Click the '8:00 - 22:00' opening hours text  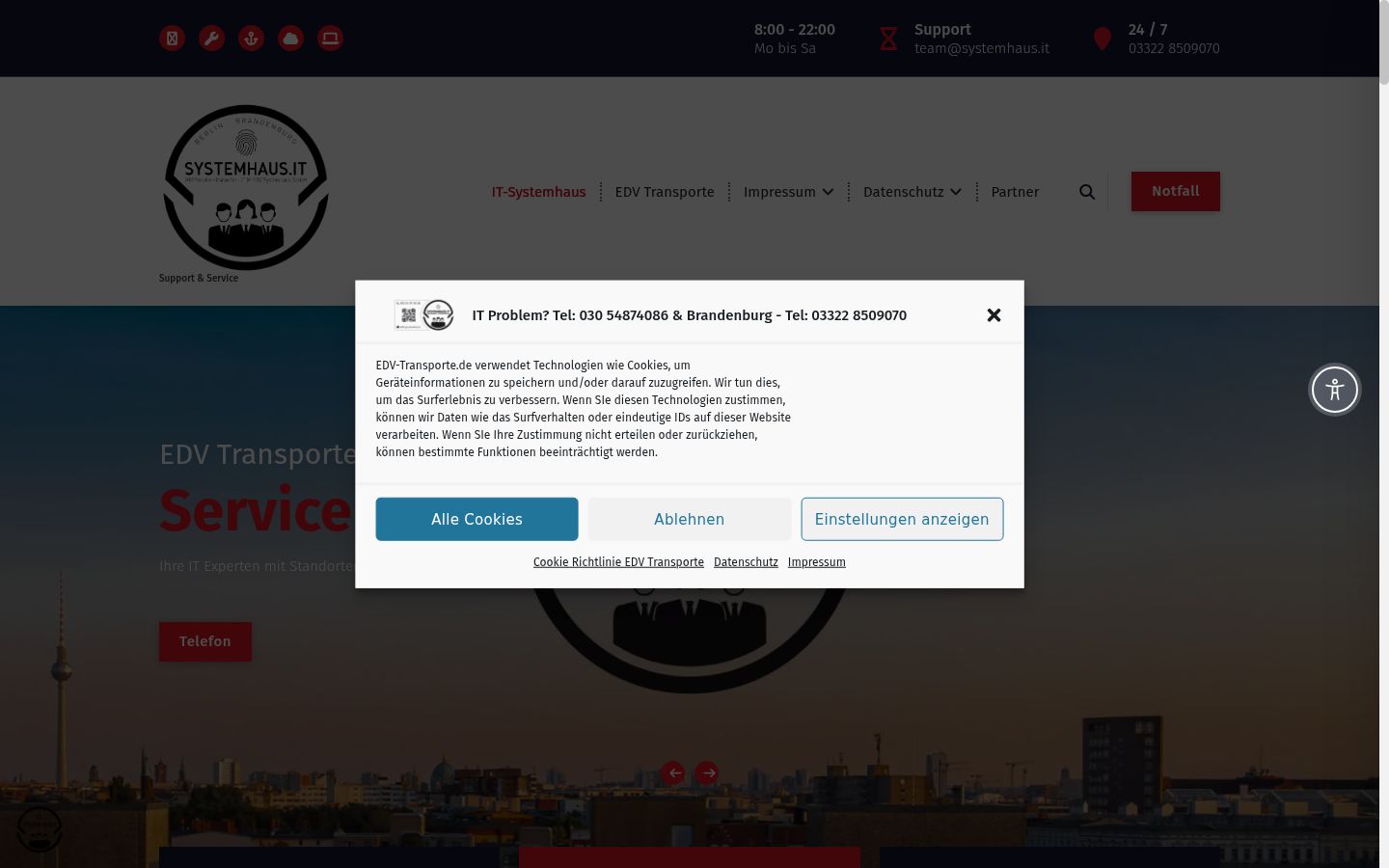[795, 30]
